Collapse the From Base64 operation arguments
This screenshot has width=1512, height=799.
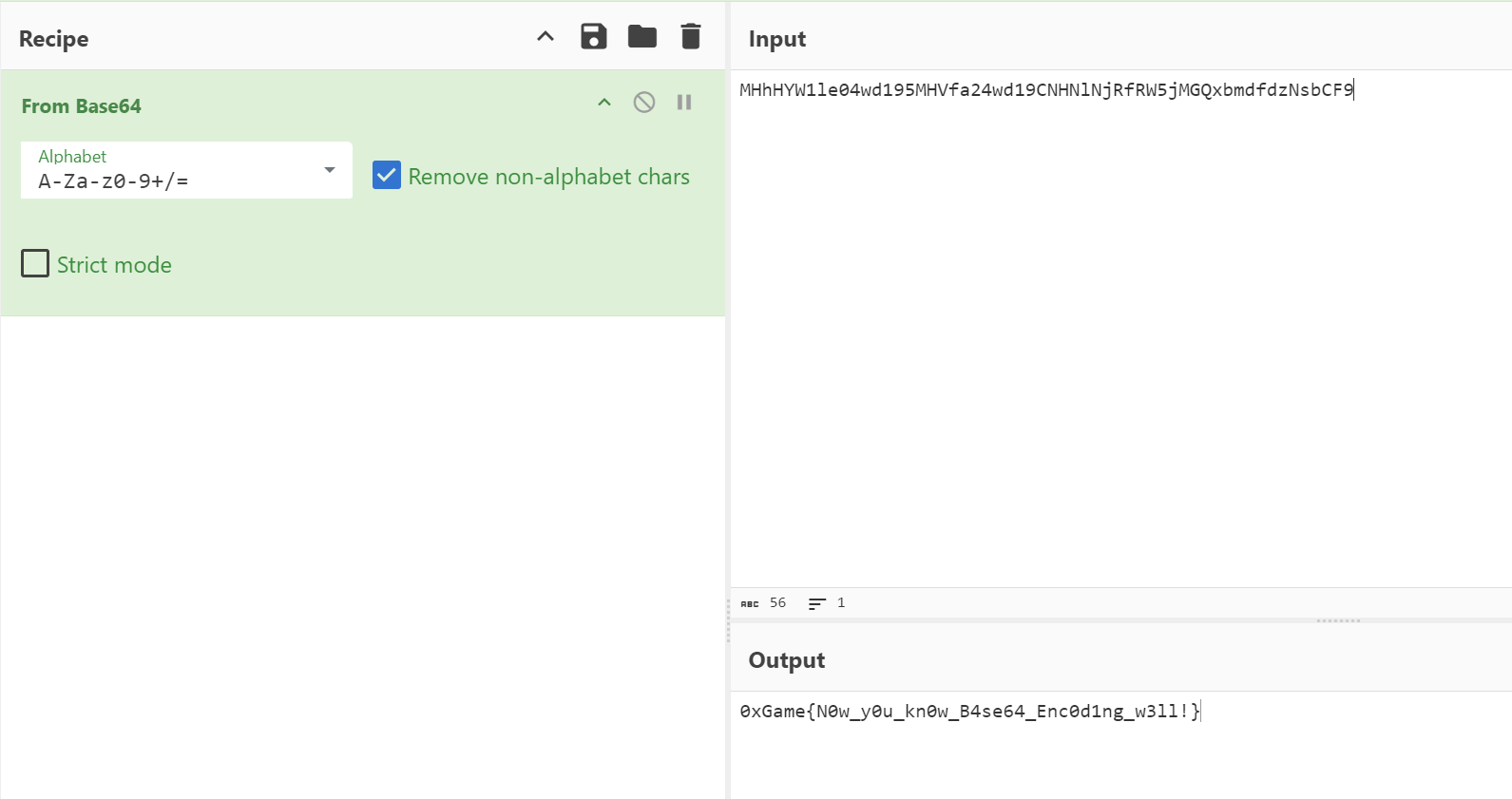[x=604, y=103]
